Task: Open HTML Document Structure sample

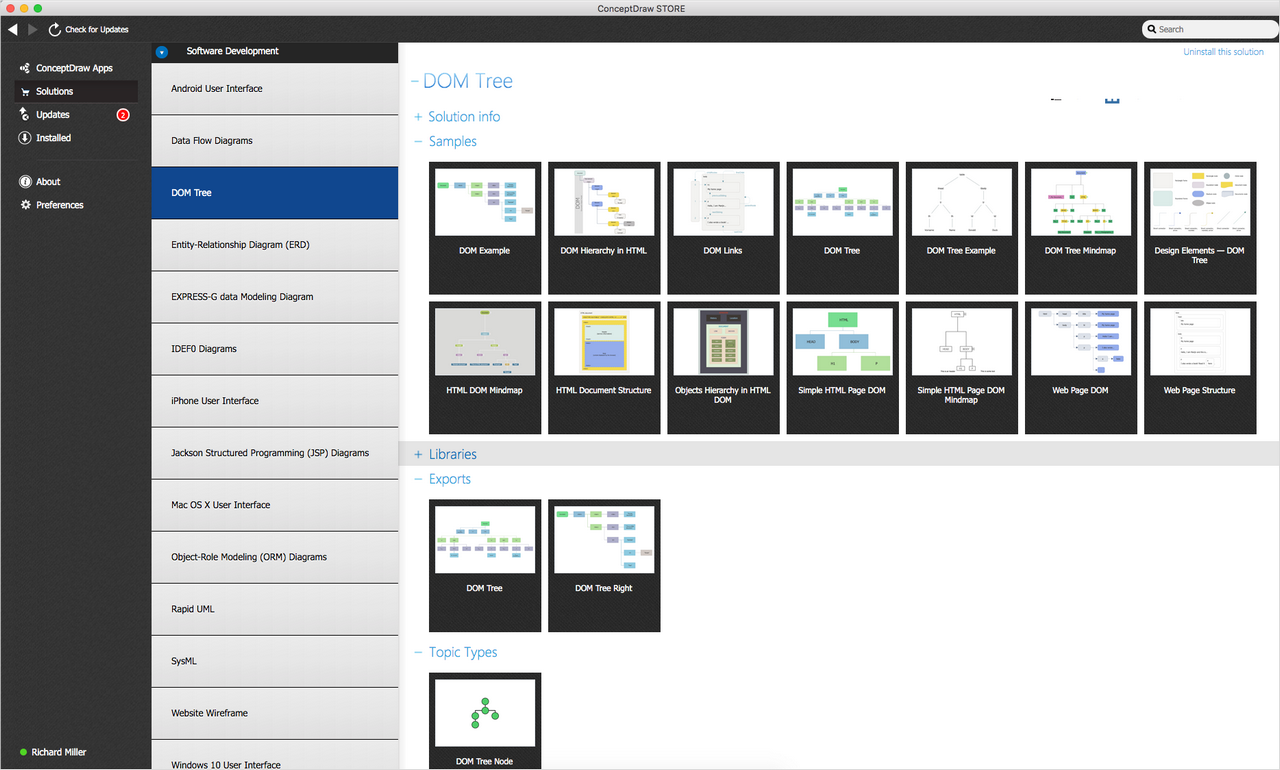Action: (604, 368)
